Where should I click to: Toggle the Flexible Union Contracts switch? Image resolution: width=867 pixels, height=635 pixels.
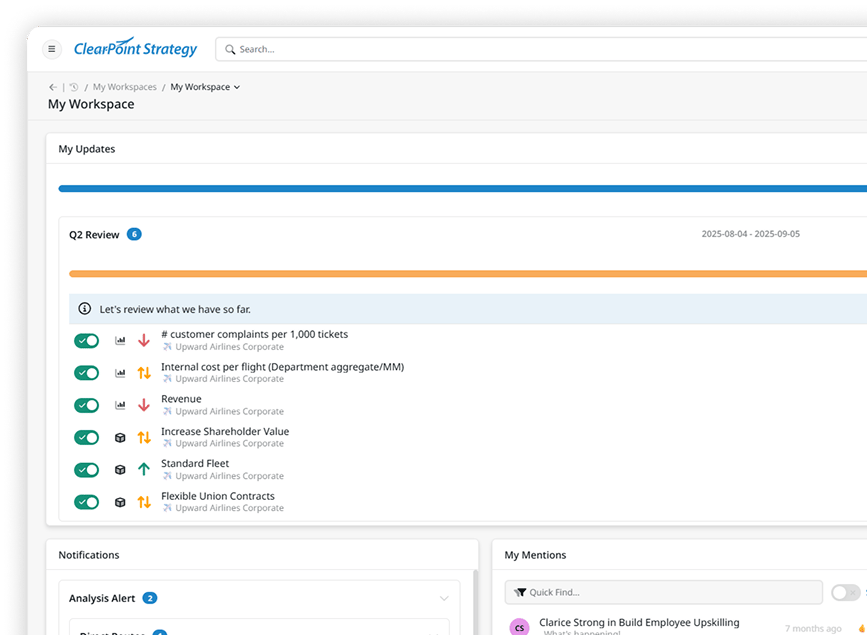click(x=86, y=502)
